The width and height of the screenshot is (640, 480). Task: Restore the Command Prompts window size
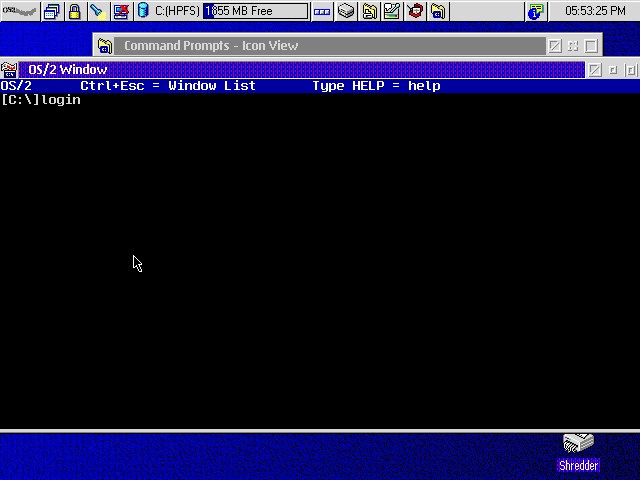[573, 46]
